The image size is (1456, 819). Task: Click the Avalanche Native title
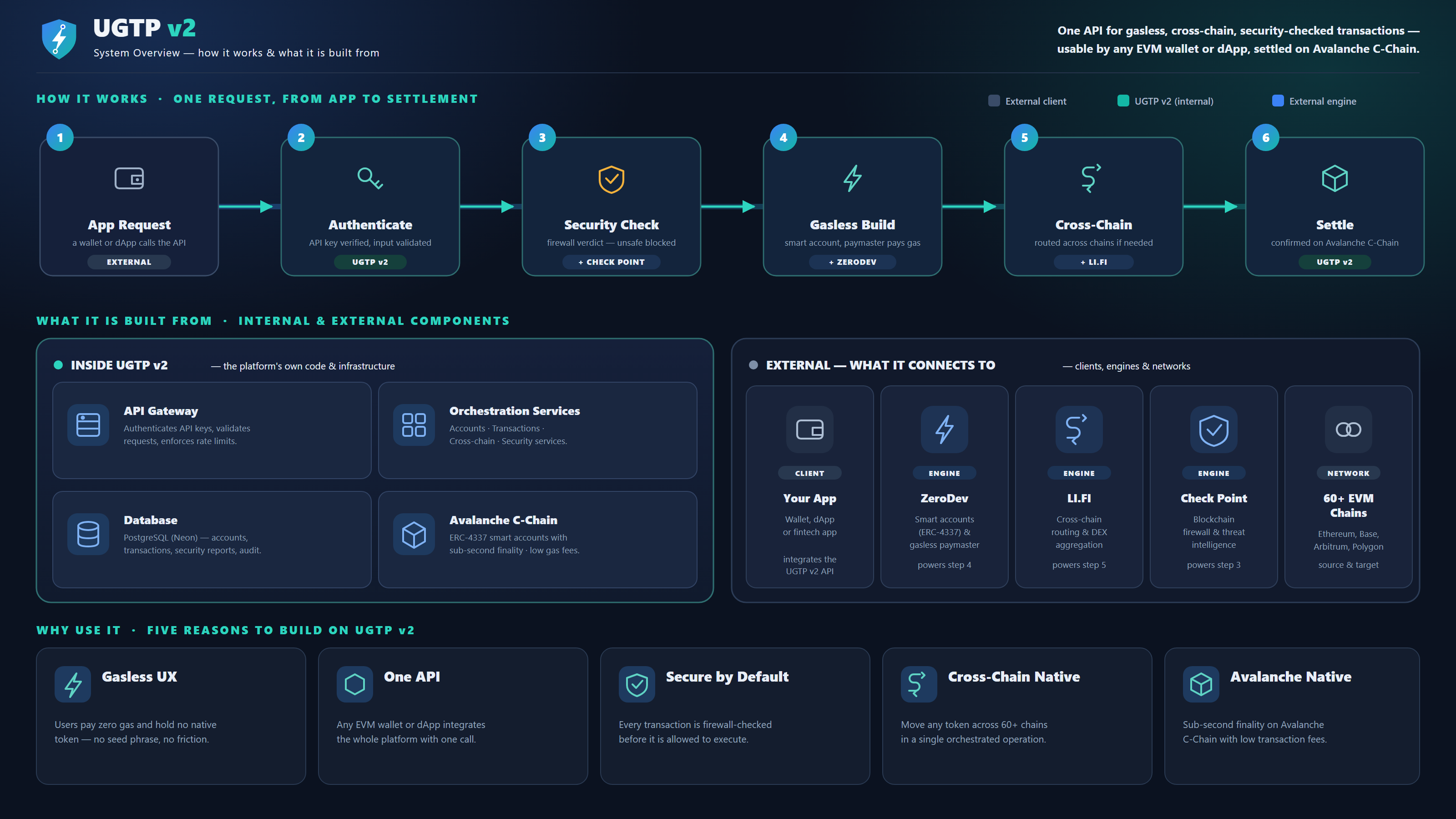click(x=1290, y=677)
